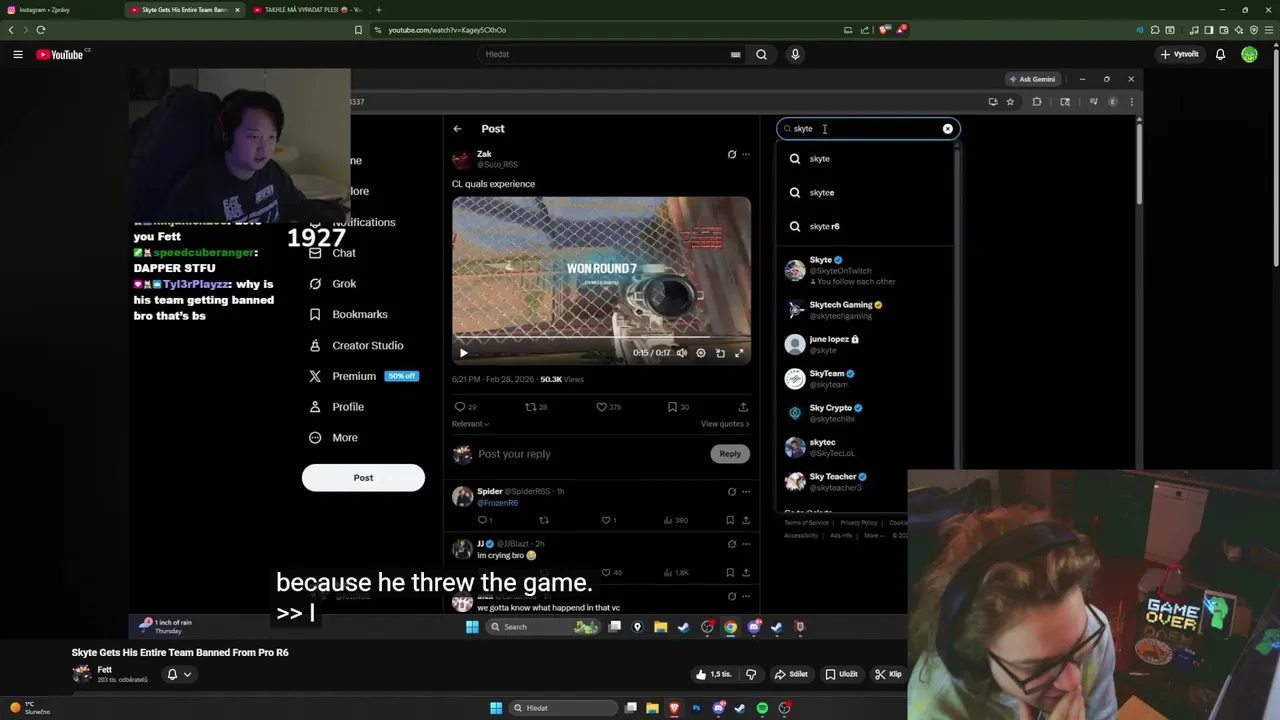Viewport: 1280px width, 720px height.
Task: Open Discord from the bottom taskbar
Action: coord(719,708)
